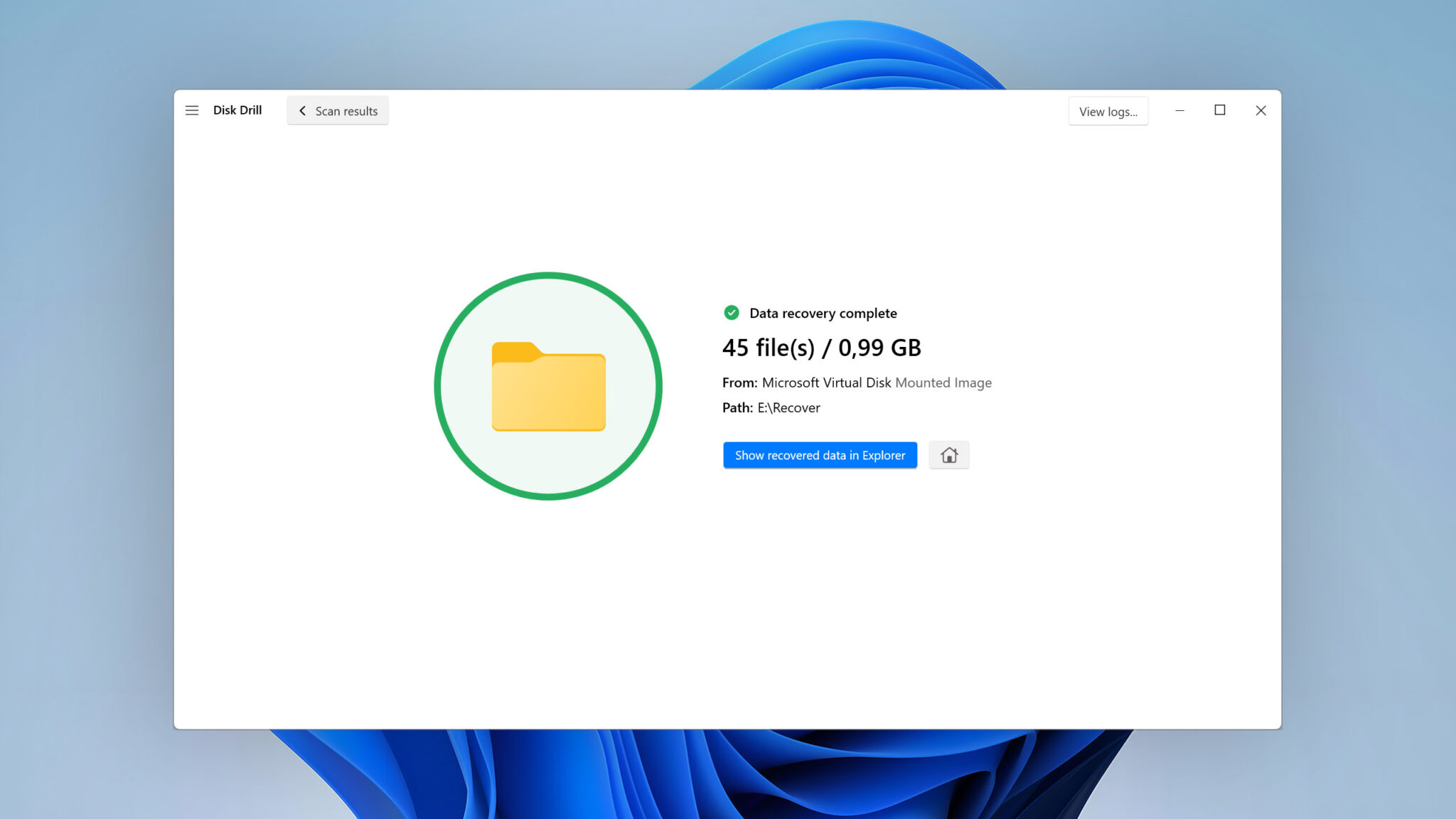Open the View logs dialog

click(1108, 111)
